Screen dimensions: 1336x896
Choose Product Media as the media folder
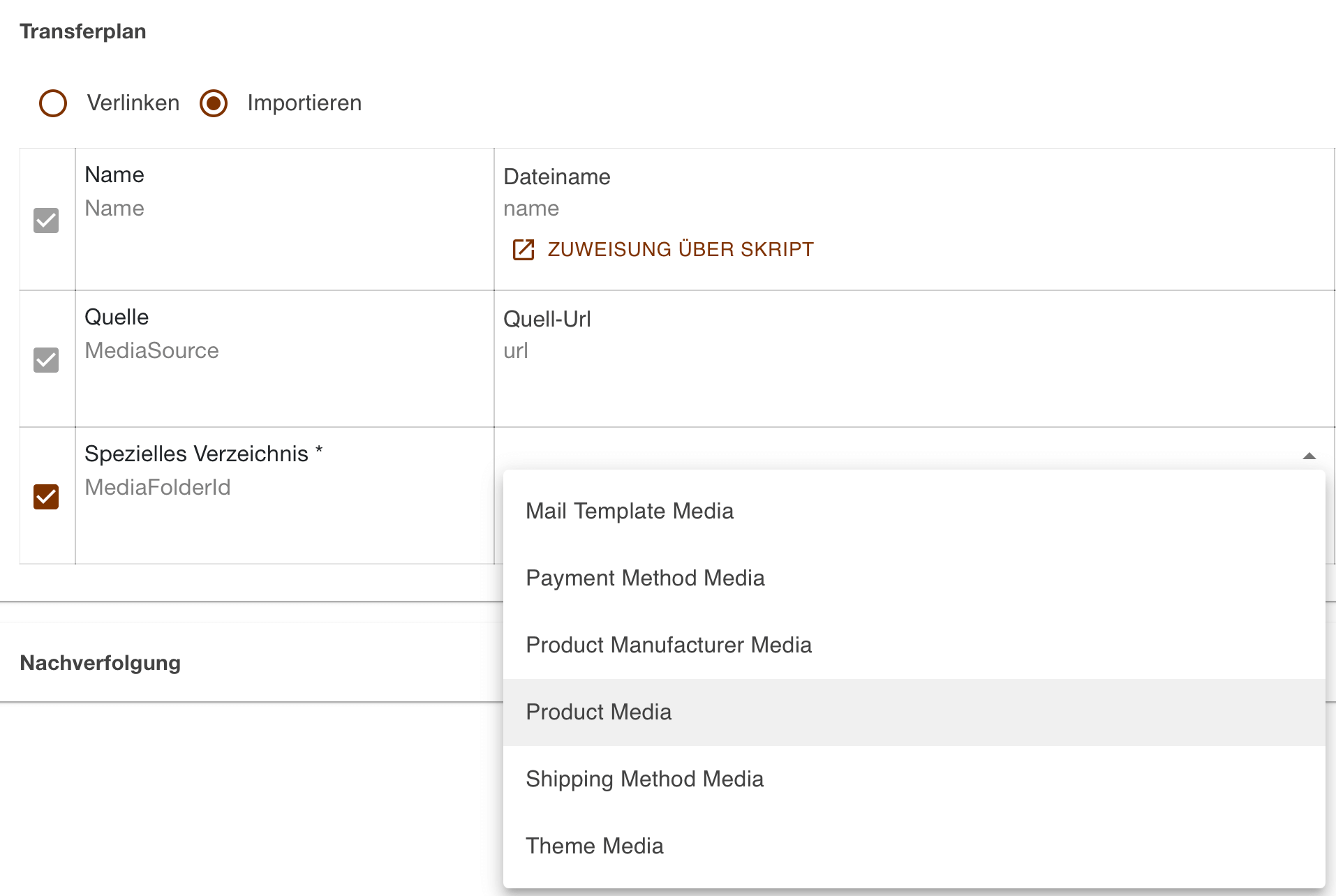(598, 712)
